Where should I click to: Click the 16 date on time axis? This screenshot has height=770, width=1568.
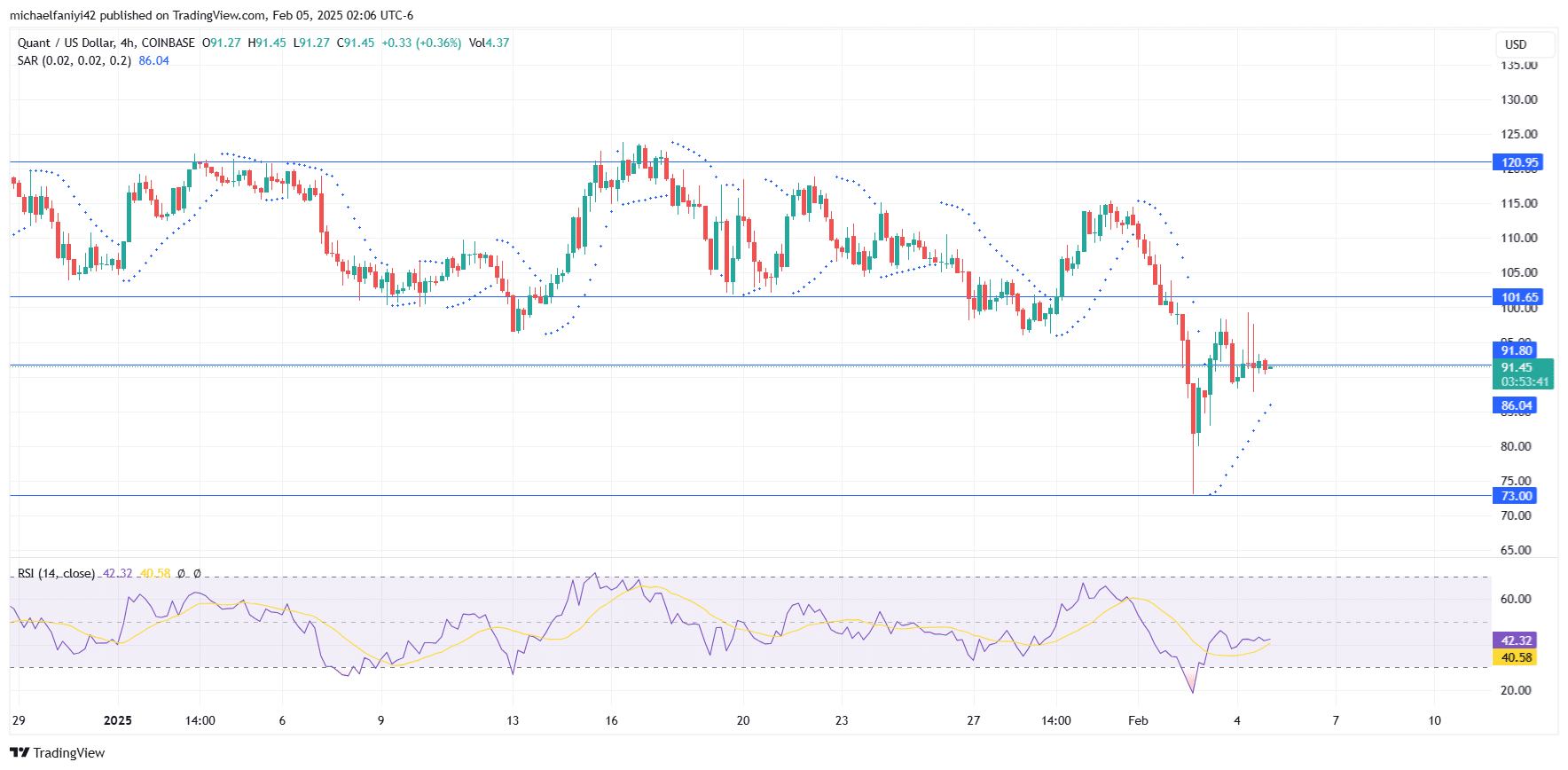point(612,720)
